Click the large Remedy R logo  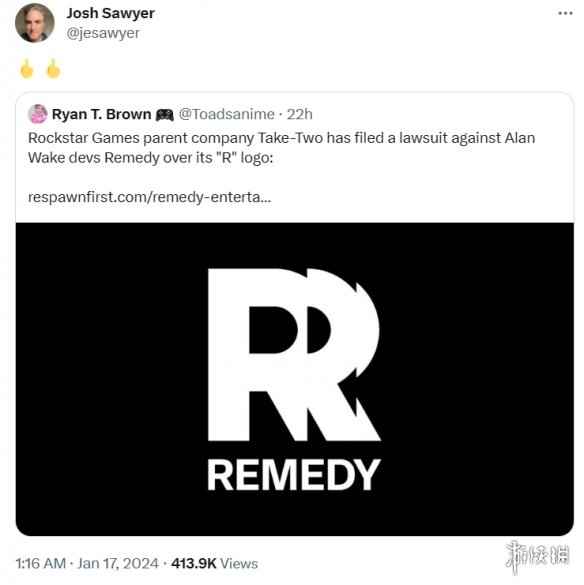click(x=294, y=354)
